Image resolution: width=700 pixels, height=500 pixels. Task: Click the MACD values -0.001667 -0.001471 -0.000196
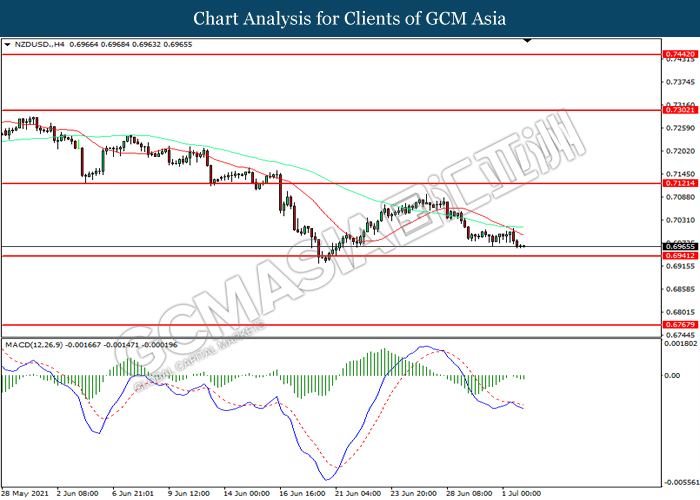coord(121,345)
